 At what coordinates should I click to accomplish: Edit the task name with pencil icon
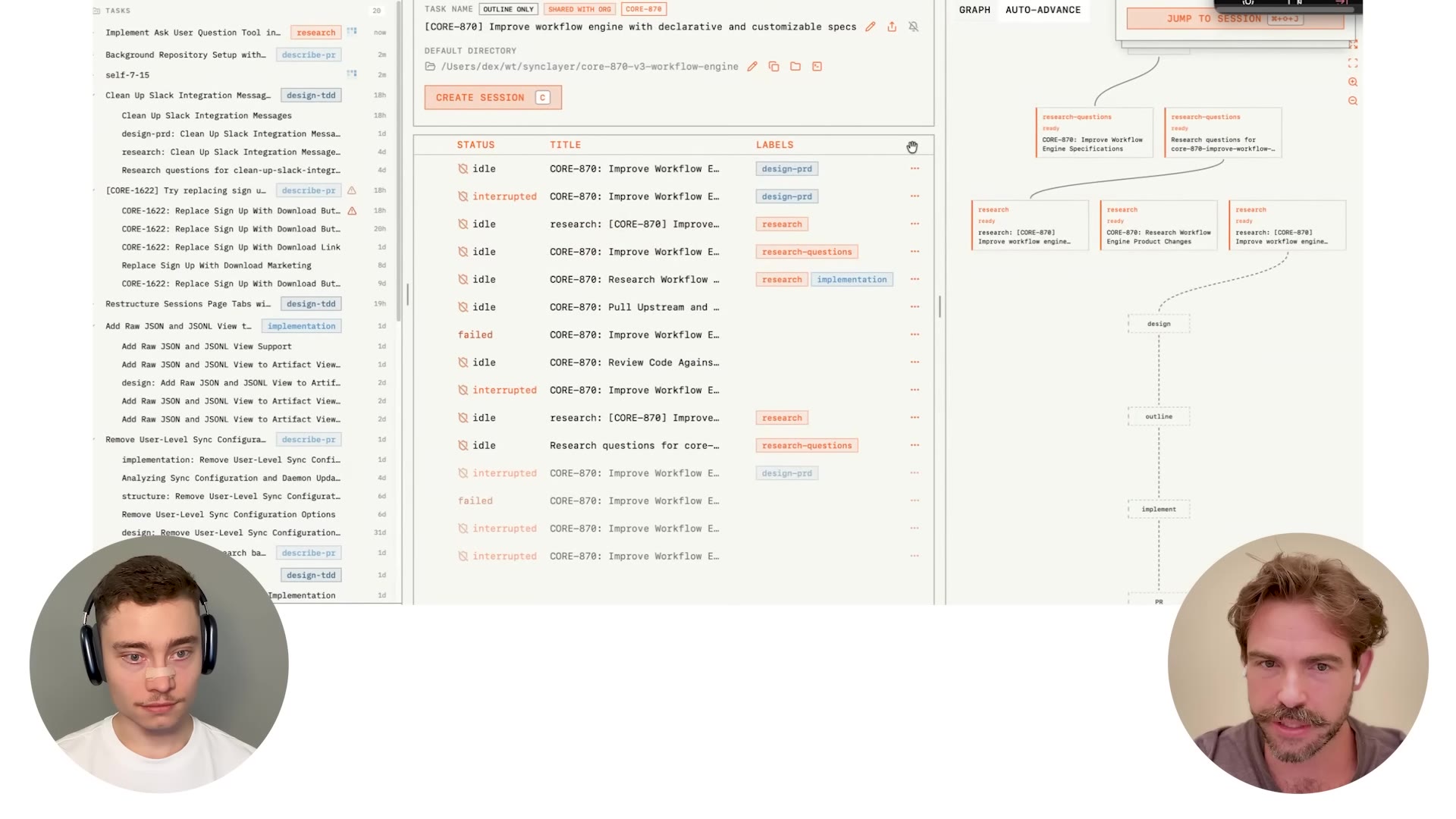[x=871, y=27]
